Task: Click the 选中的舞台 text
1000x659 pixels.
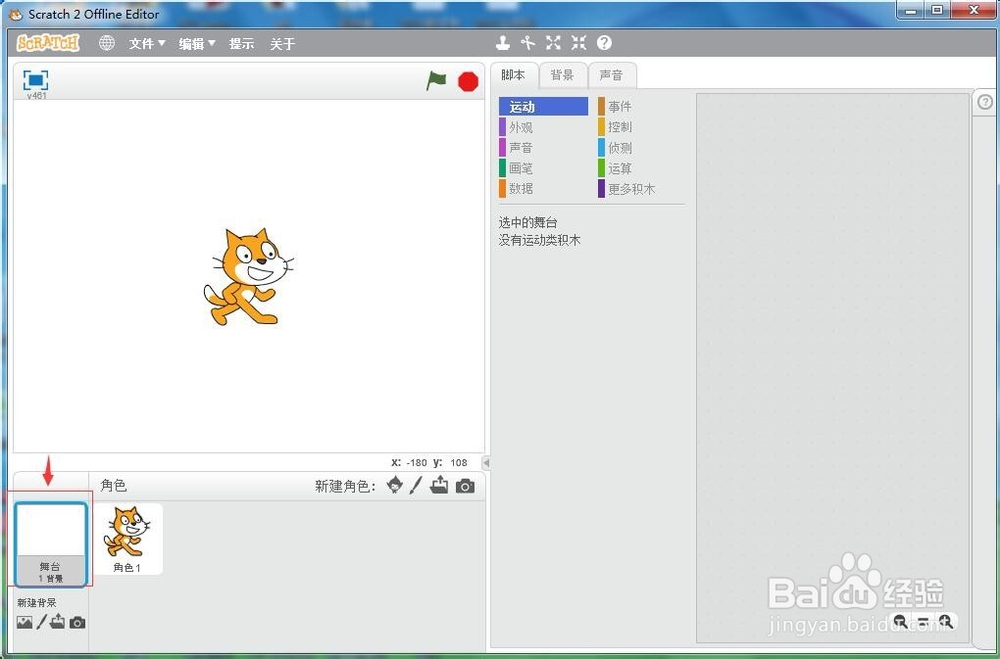Action: coord(527,223)
